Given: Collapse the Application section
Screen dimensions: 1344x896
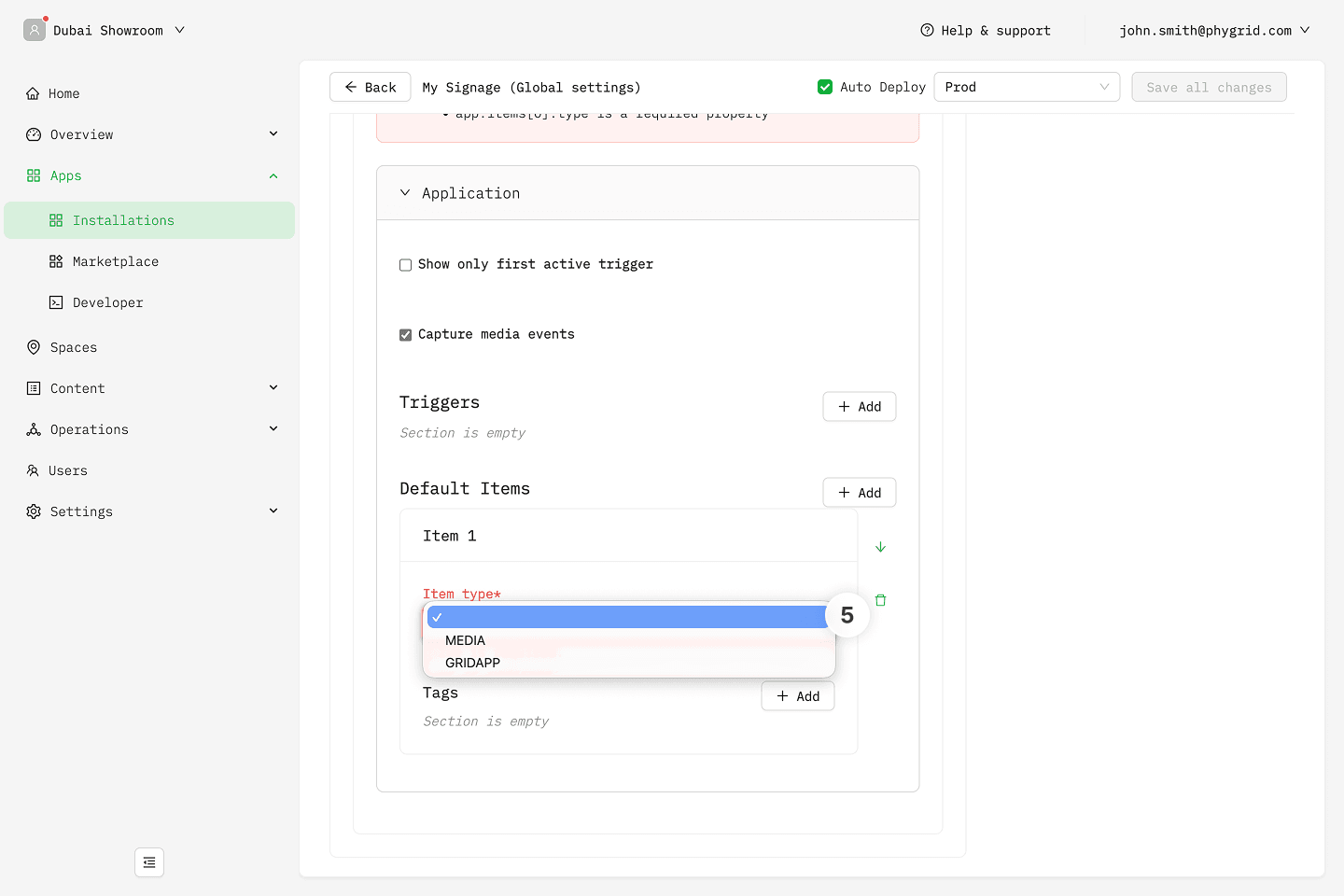Looking at the screenshot, I should tap(405, 193).
